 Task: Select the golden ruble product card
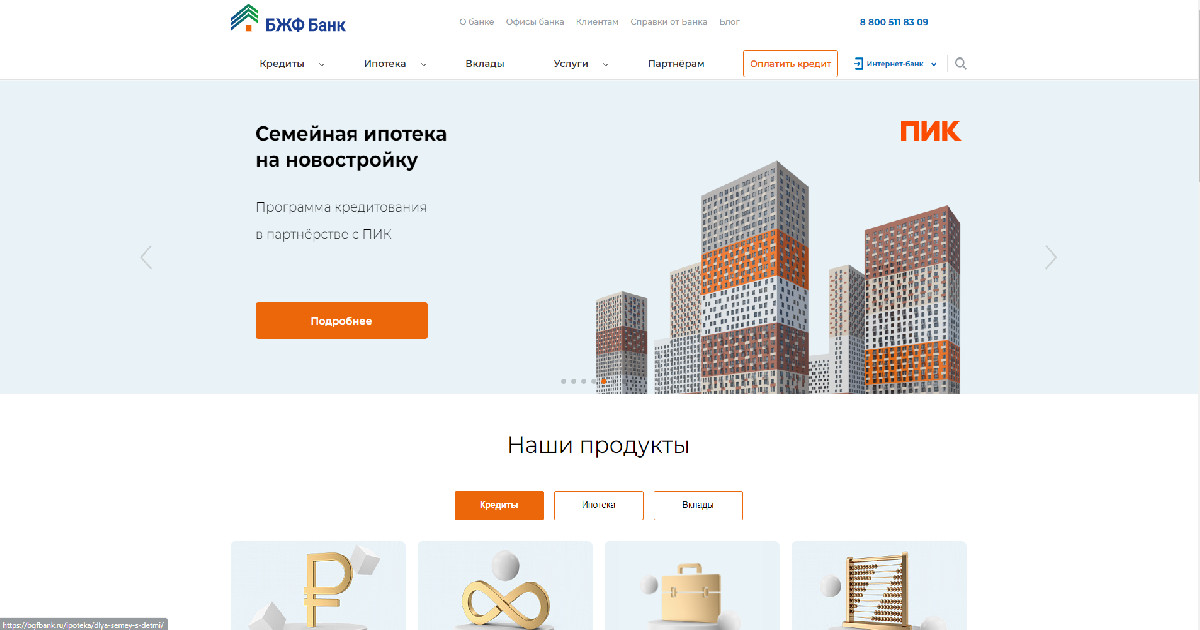[x=318, y=585]
